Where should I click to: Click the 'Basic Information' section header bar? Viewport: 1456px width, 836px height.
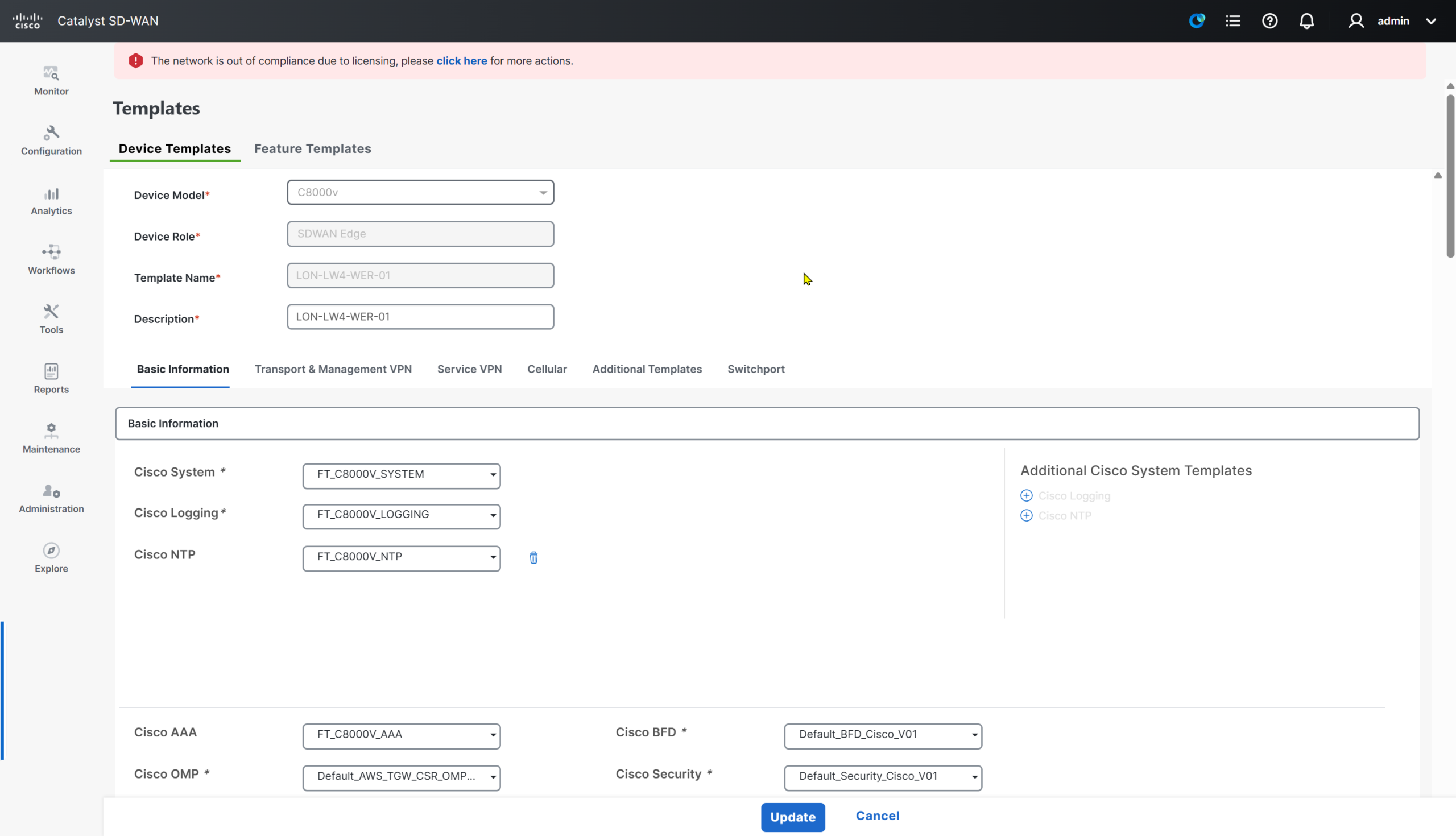click(x=767, y=424)
